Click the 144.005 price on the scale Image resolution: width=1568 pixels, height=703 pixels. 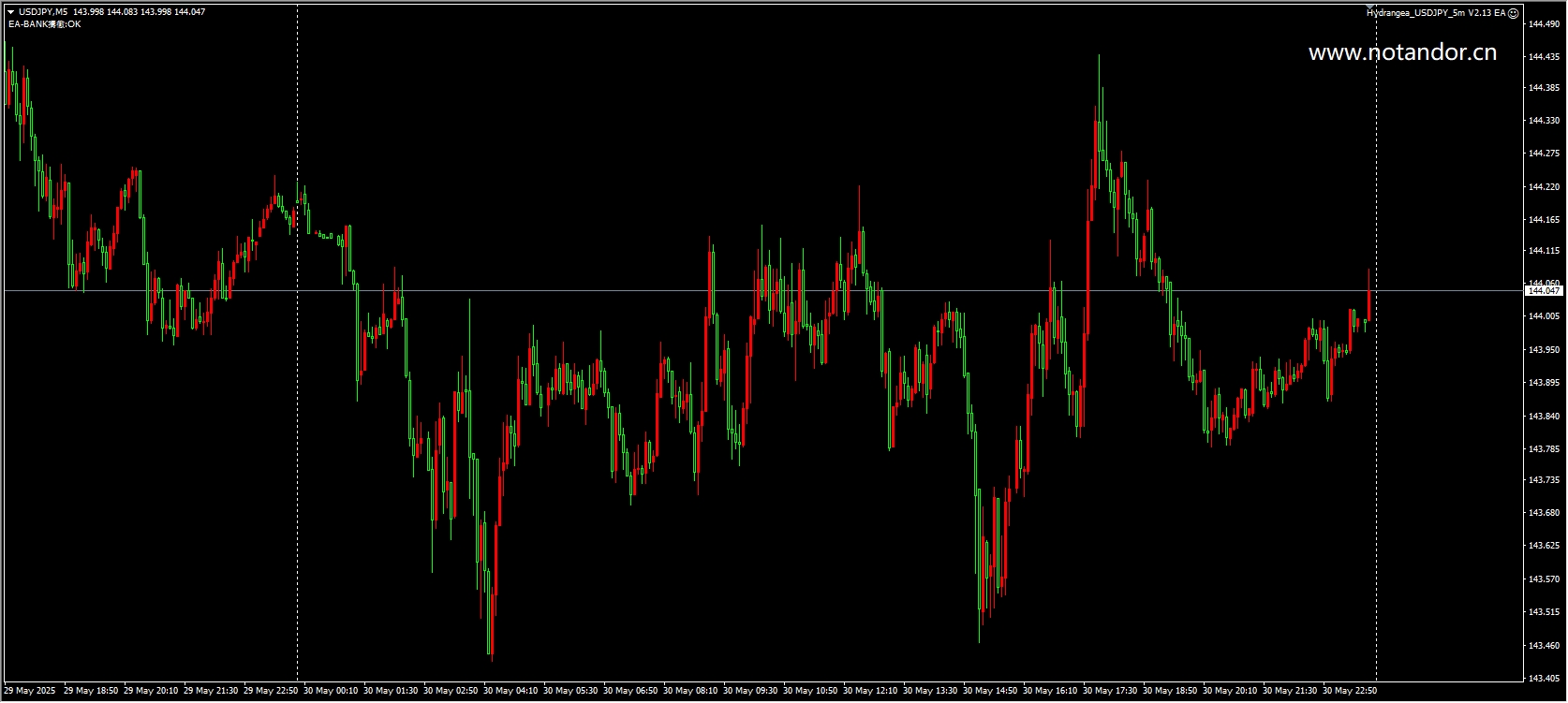pos(1544,316)
